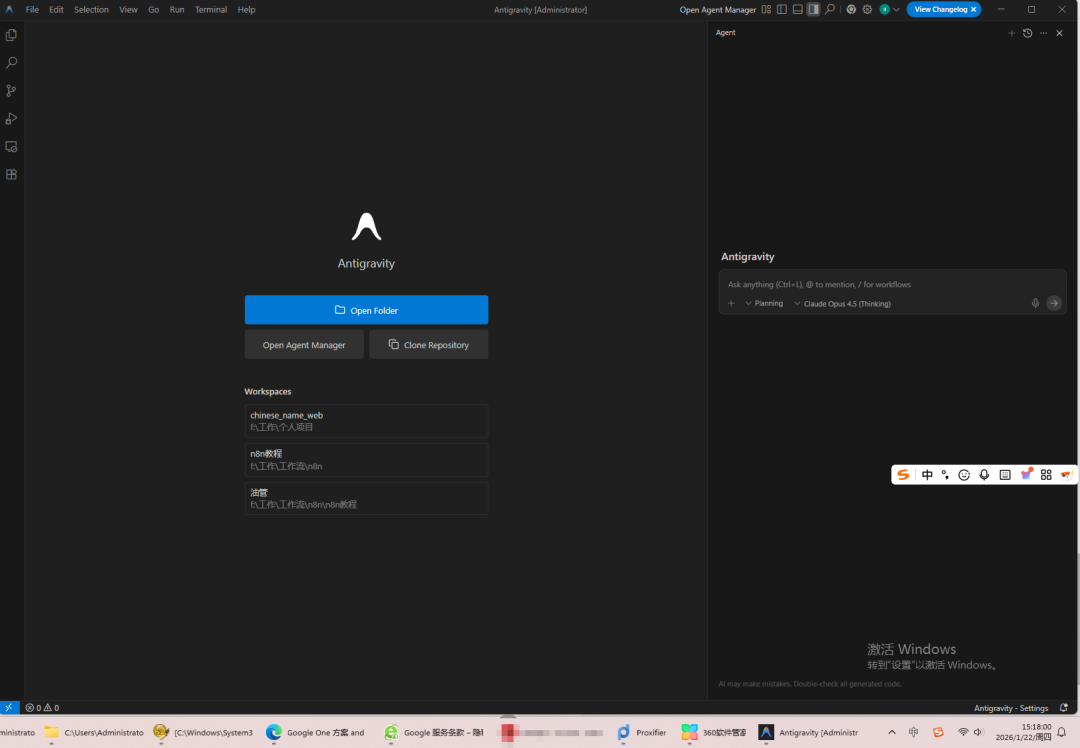Open the Selection menu
This screenshot has width=1080, height=748.
point(91,9)
